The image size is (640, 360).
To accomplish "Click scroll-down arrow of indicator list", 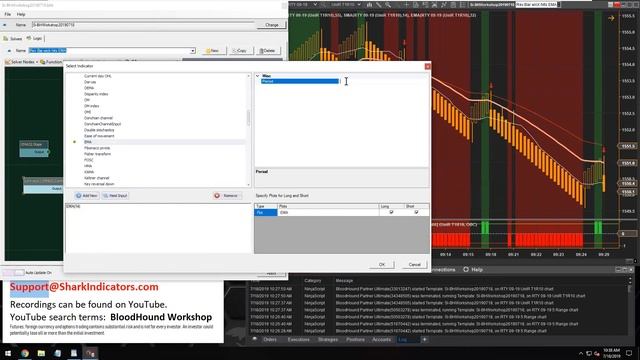I will (x=249, y=185).
